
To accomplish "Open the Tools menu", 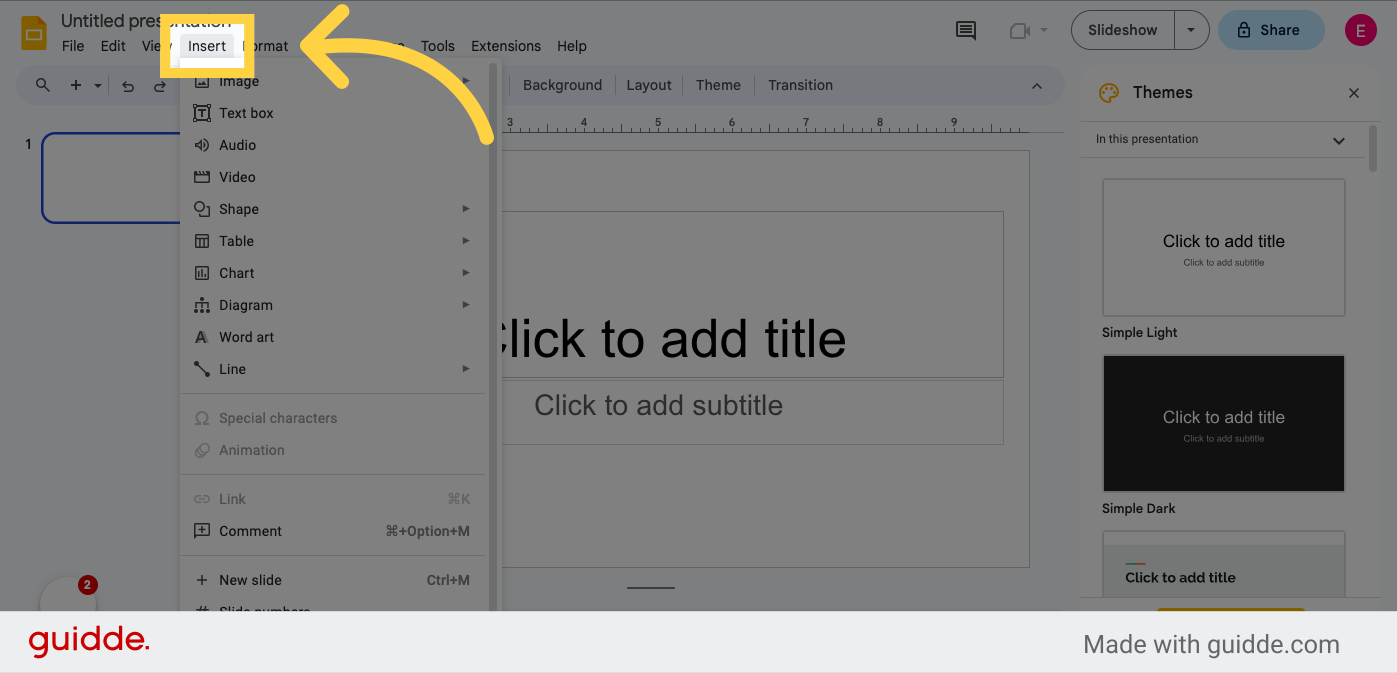I will coord(437,46).
